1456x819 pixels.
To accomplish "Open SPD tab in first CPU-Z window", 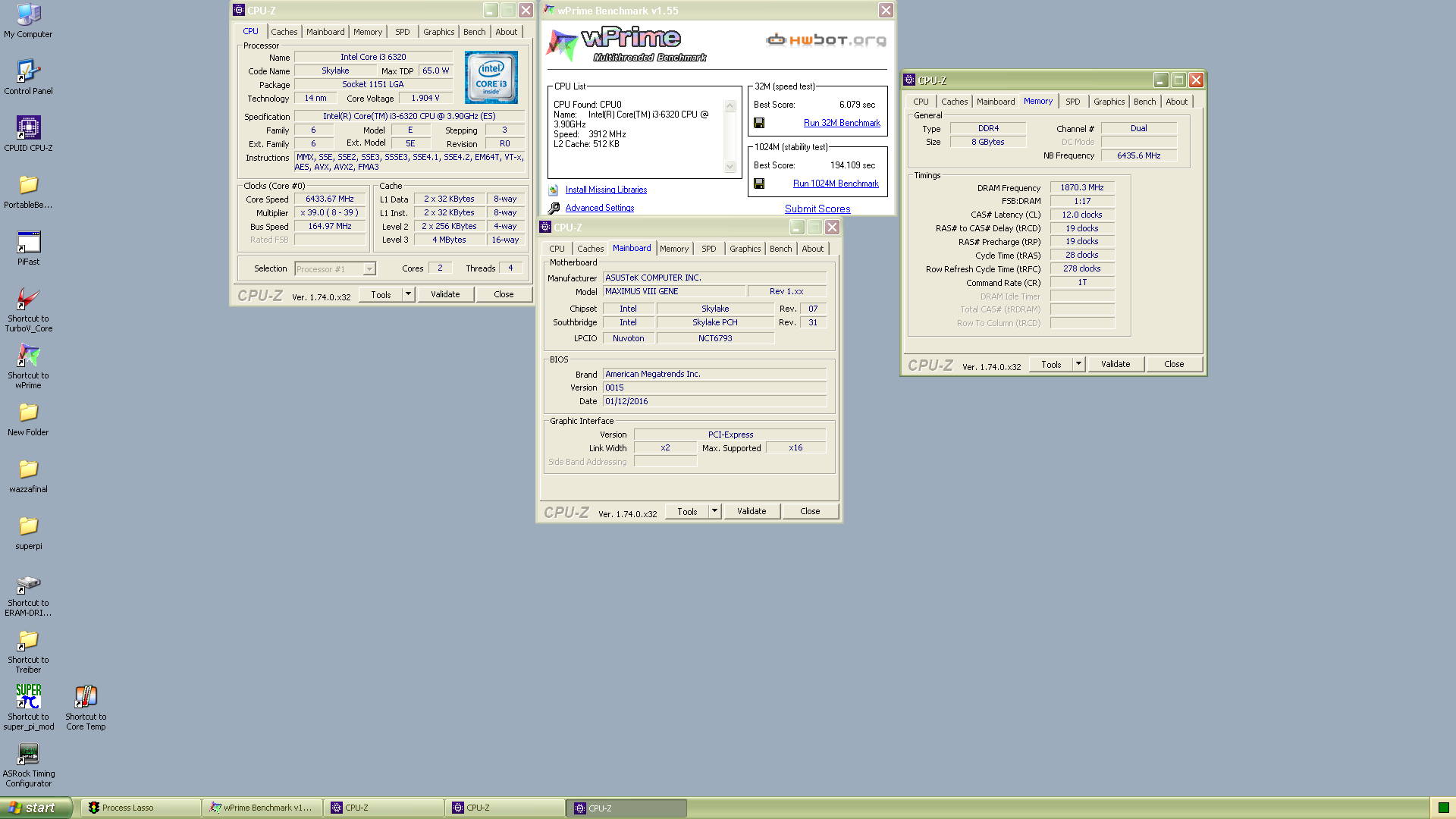I will click(x=403, y=32).
